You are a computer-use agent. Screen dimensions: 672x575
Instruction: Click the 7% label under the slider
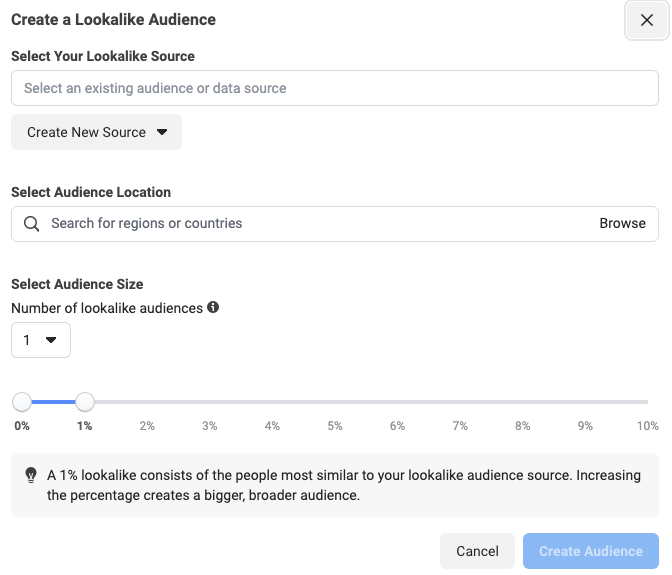tap(460, 426)
